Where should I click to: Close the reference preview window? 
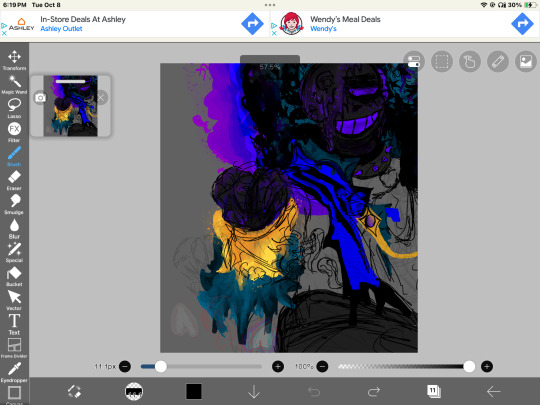101,98
